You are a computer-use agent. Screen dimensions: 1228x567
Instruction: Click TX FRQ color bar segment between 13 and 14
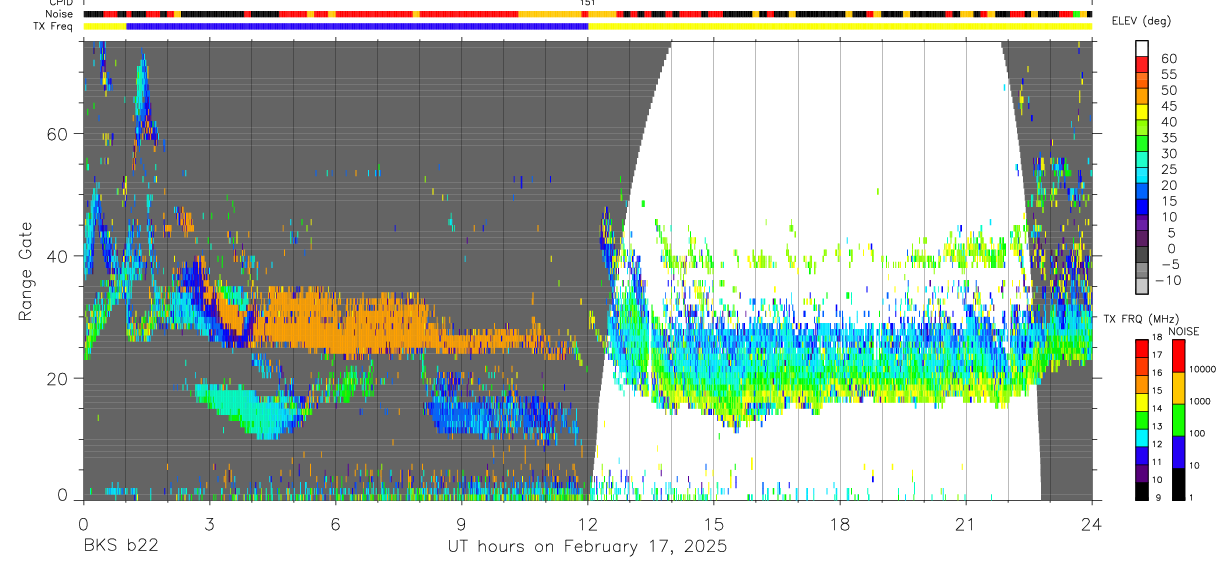1143,418
